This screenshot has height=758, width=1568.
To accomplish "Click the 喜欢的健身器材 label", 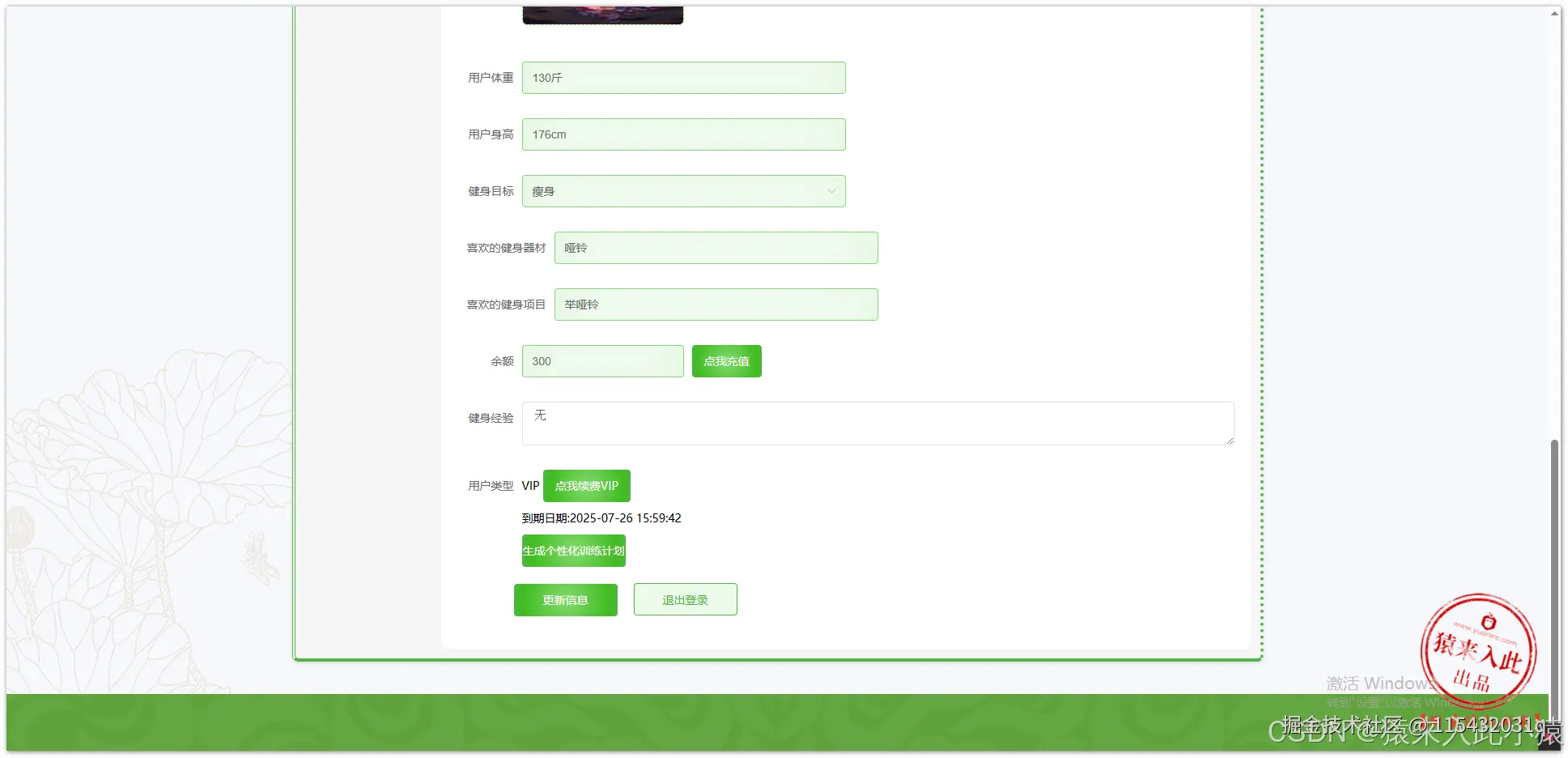I will coord(506,248).
